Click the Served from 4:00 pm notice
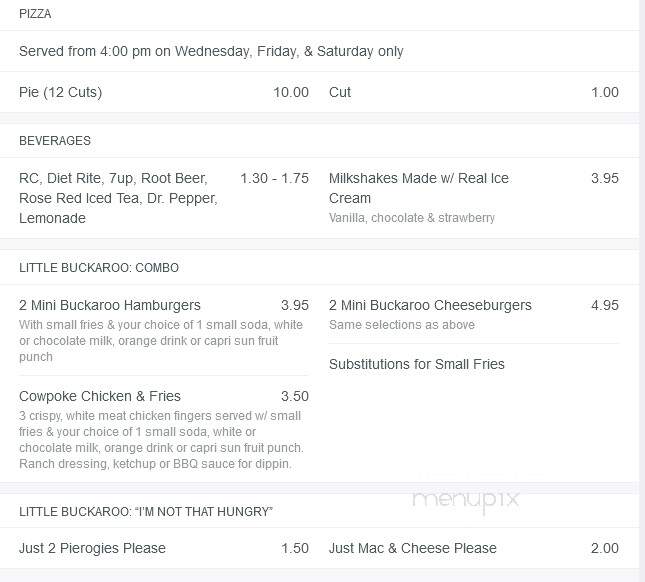 click(211, 51)
